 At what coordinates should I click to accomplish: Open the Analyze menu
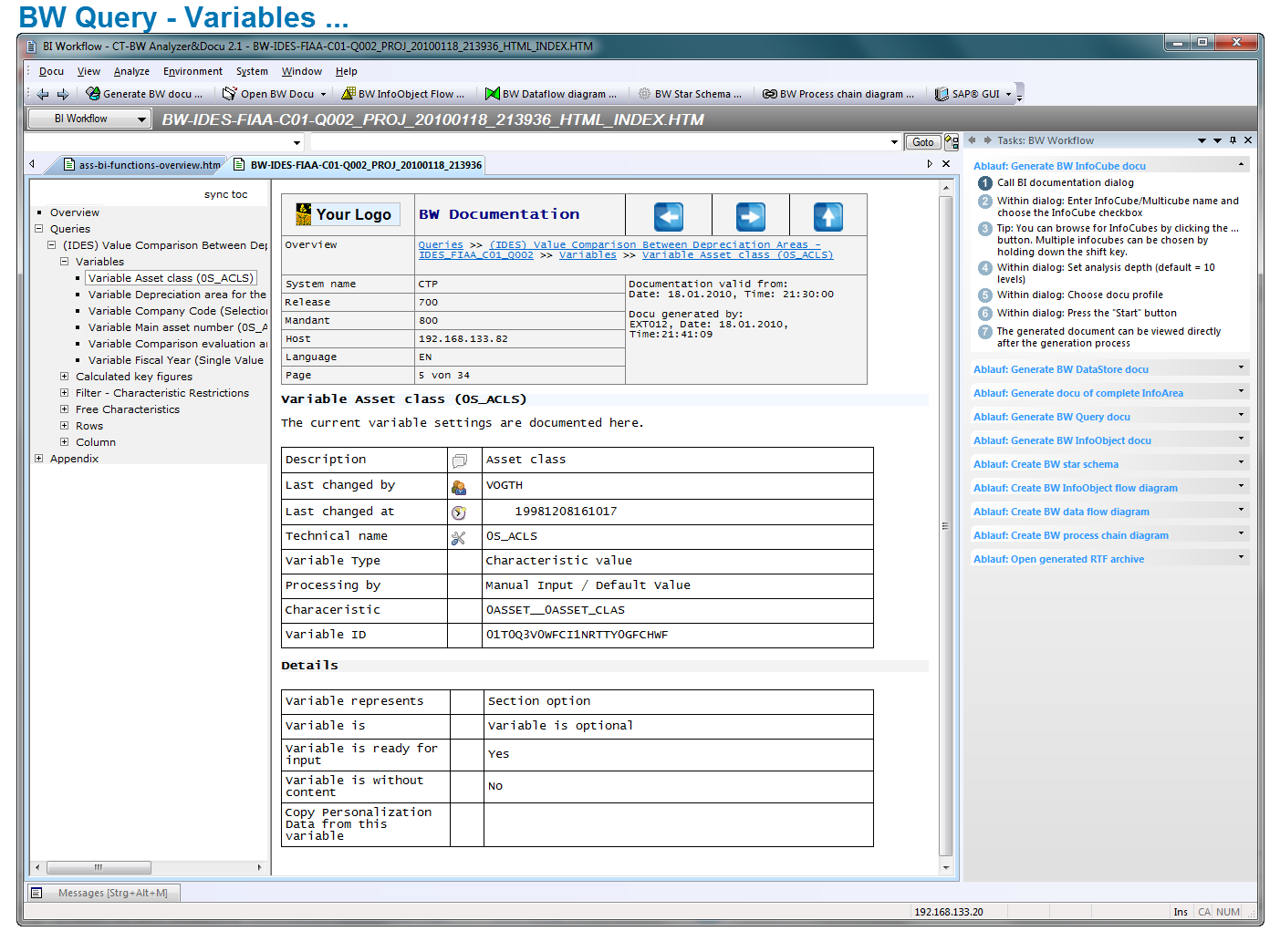tap(131, 71)
